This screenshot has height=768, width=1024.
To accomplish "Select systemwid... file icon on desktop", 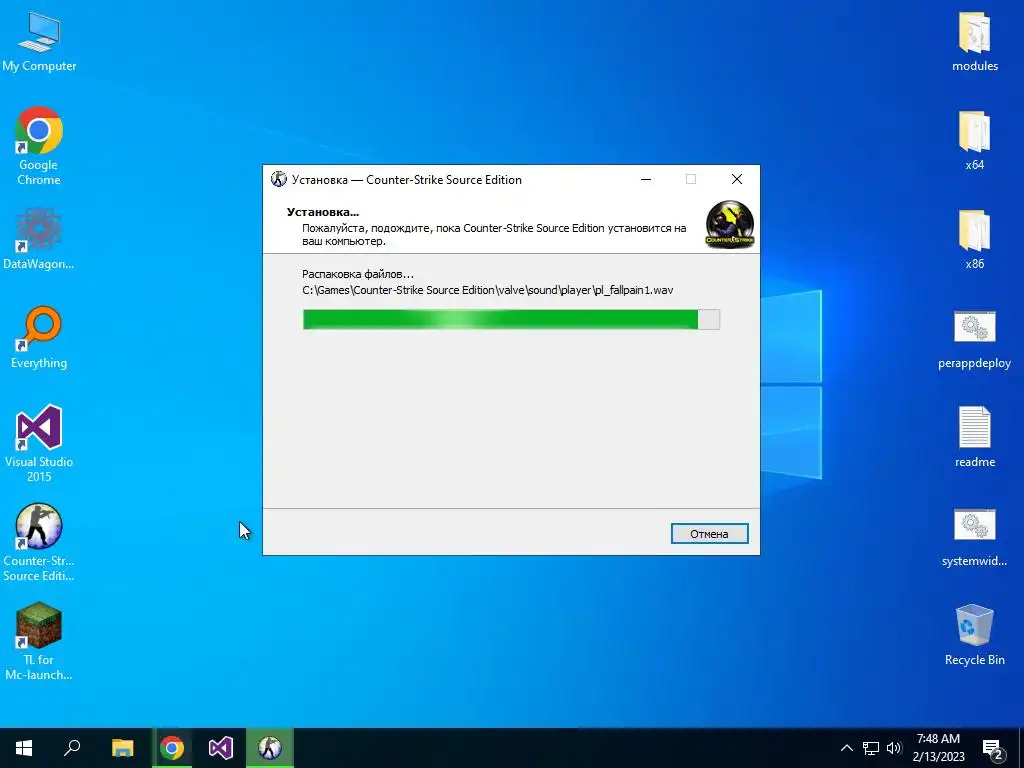I will point(974,537).
